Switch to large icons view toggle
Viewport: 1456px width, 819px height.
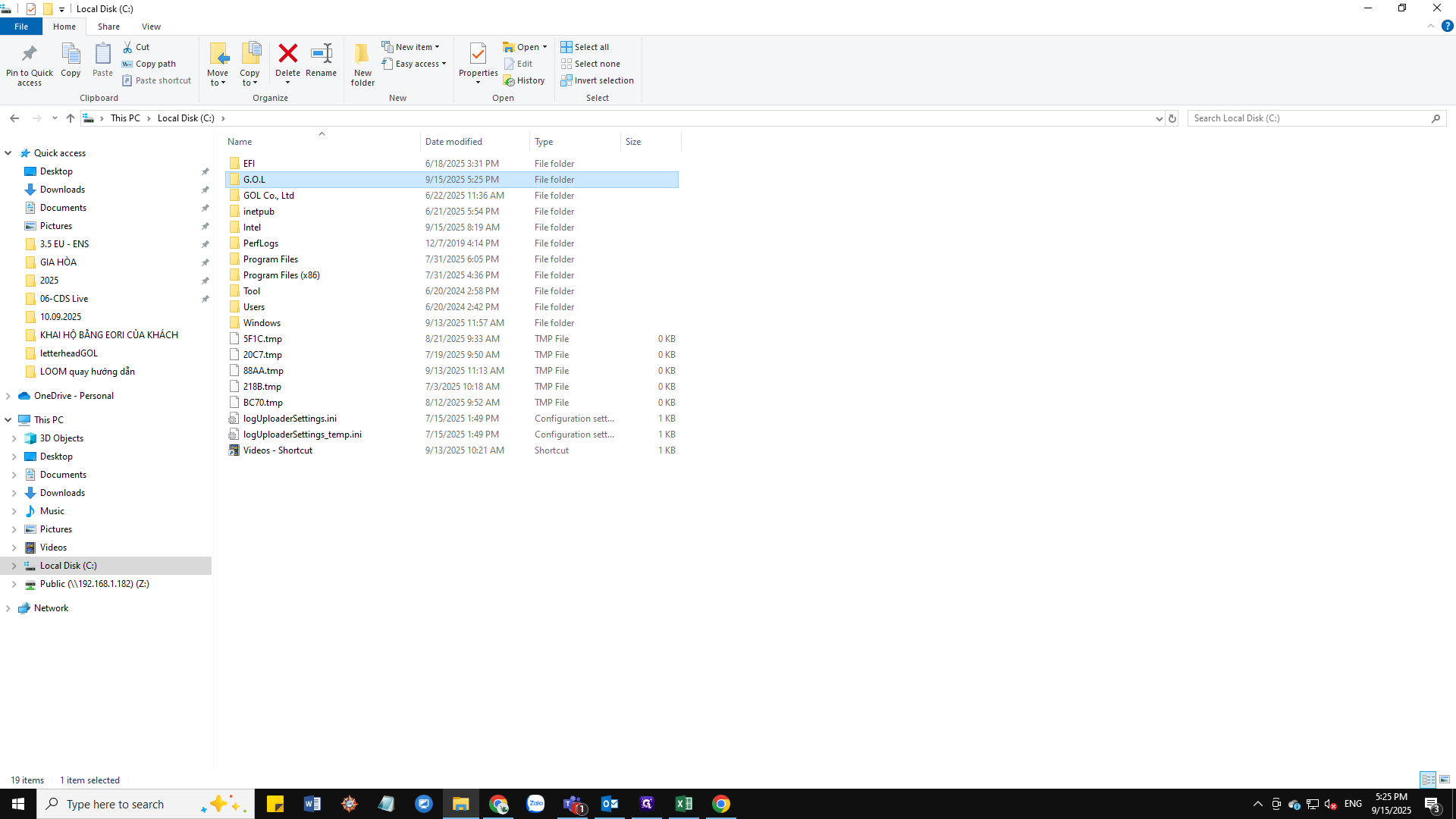[1445, 780]
